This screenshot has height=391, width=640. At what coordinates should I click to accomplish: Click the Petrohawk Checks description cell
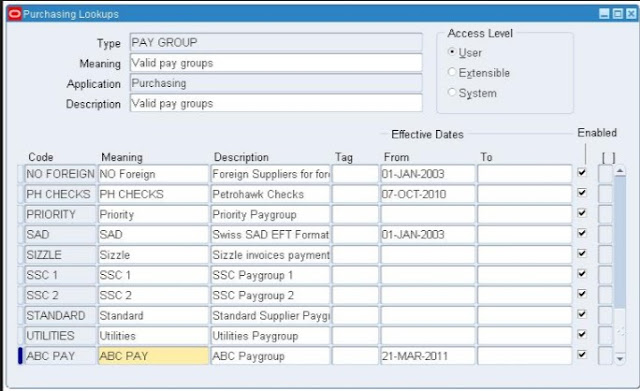[x=270, y=194]
